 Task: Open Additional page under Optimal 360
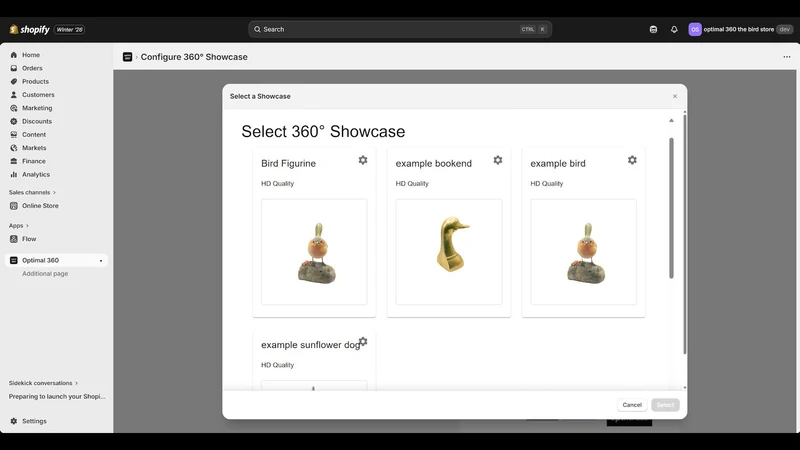point(45,273)
